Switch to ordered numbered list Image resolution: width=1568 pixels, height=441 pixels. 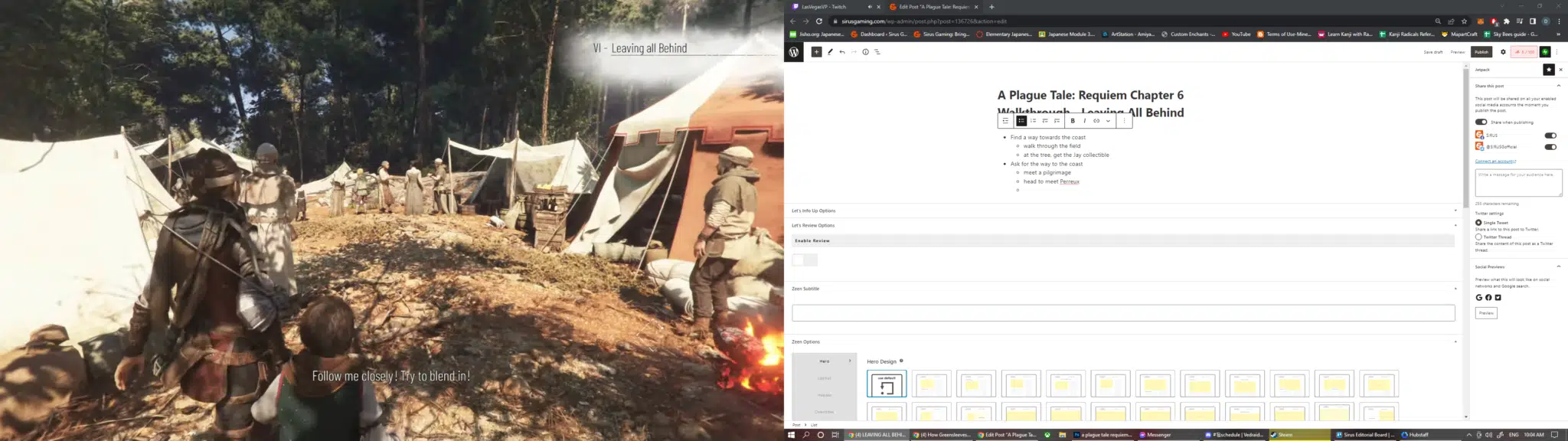pyautogui.click(x=1033, y=120)
